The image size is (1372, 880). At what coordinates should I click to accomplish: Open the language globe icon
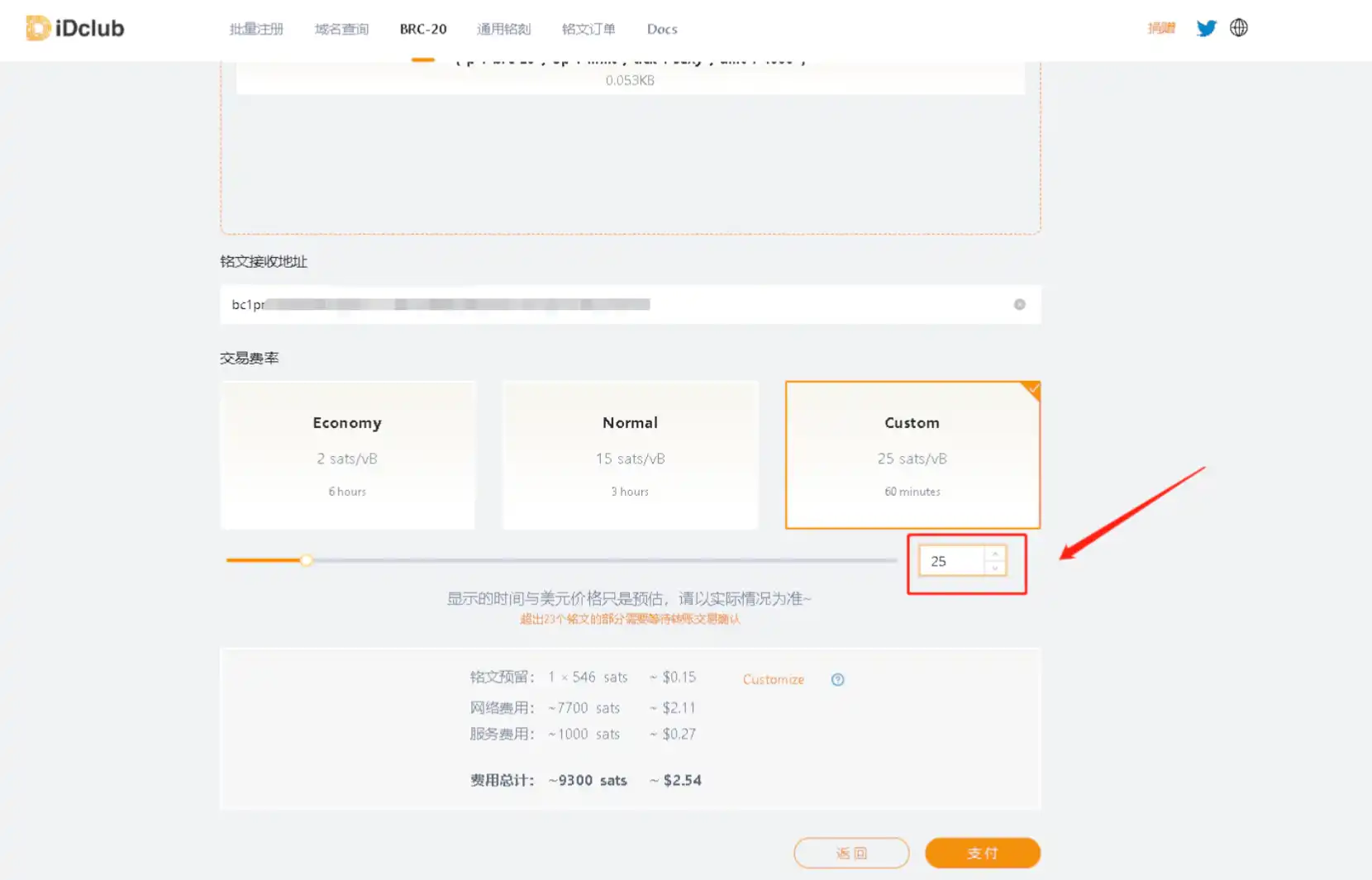pos(1238,27)
